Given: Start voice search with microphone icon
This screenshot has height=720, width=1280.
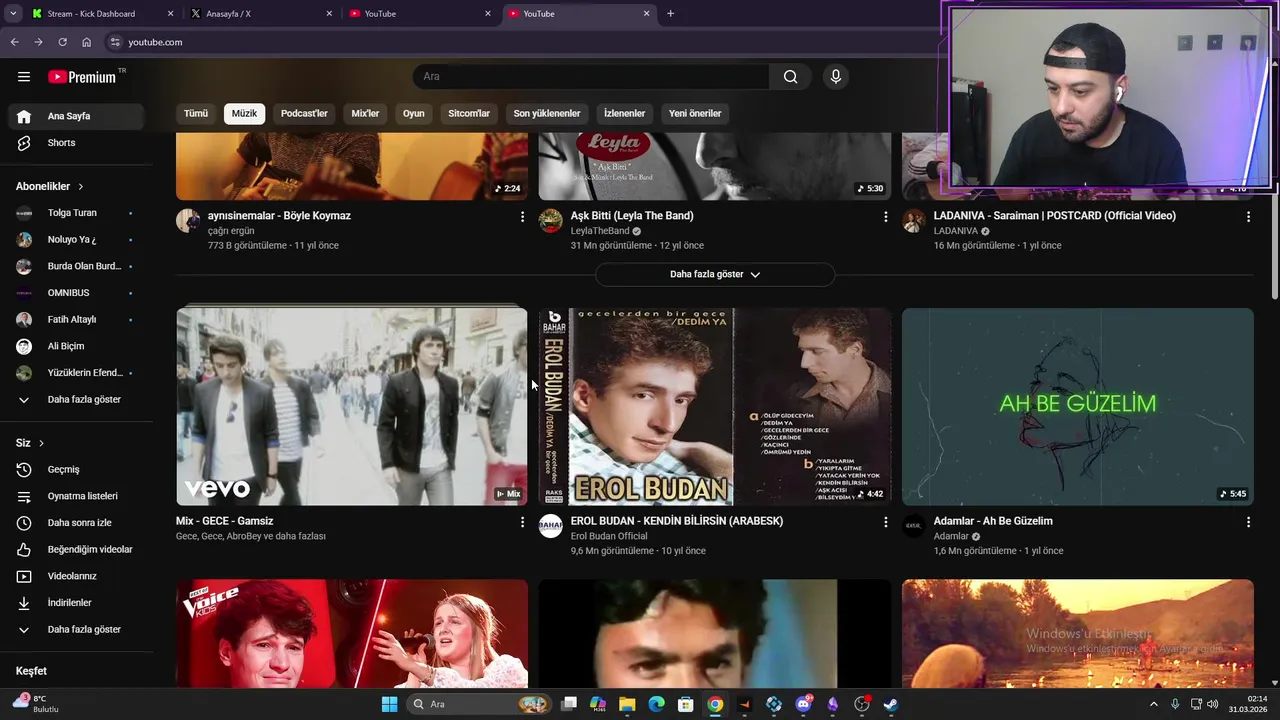Looking at the screenshot, I should point(836,77).
